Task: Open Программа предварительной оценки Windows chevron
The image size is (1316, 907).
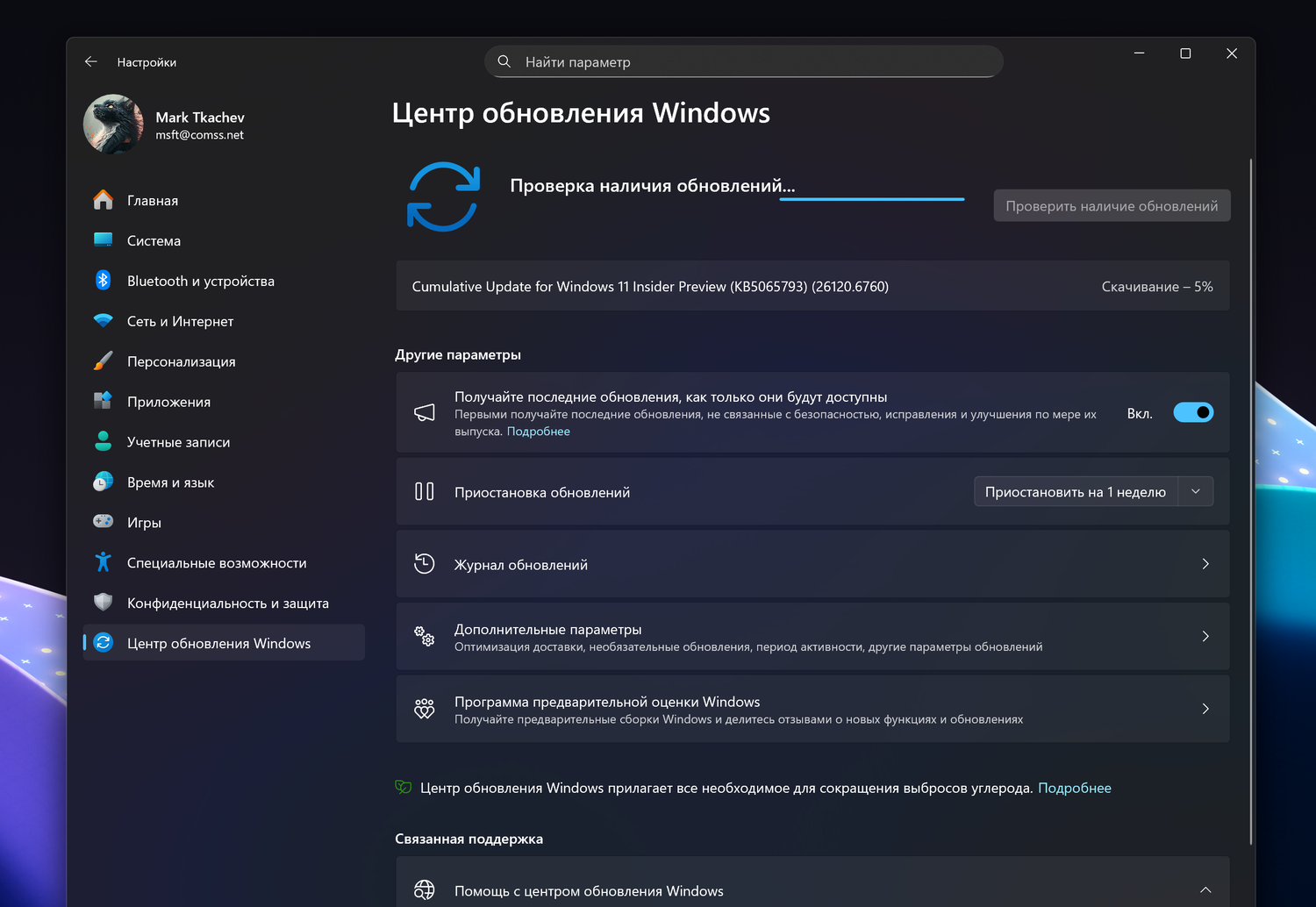Action: (x=1205, y=709)
